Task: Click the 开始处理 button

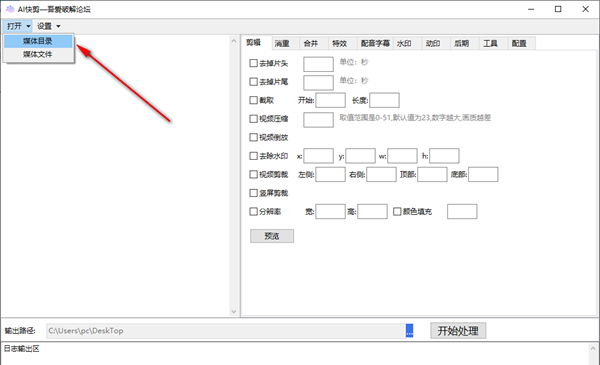Action: click(458, 331)
